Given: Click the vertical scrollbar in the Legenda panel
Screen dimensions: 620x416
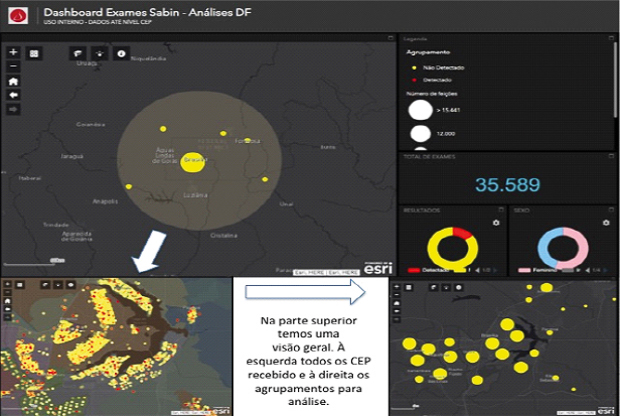Looking at the screenshot, I should [x=615, y=79].
